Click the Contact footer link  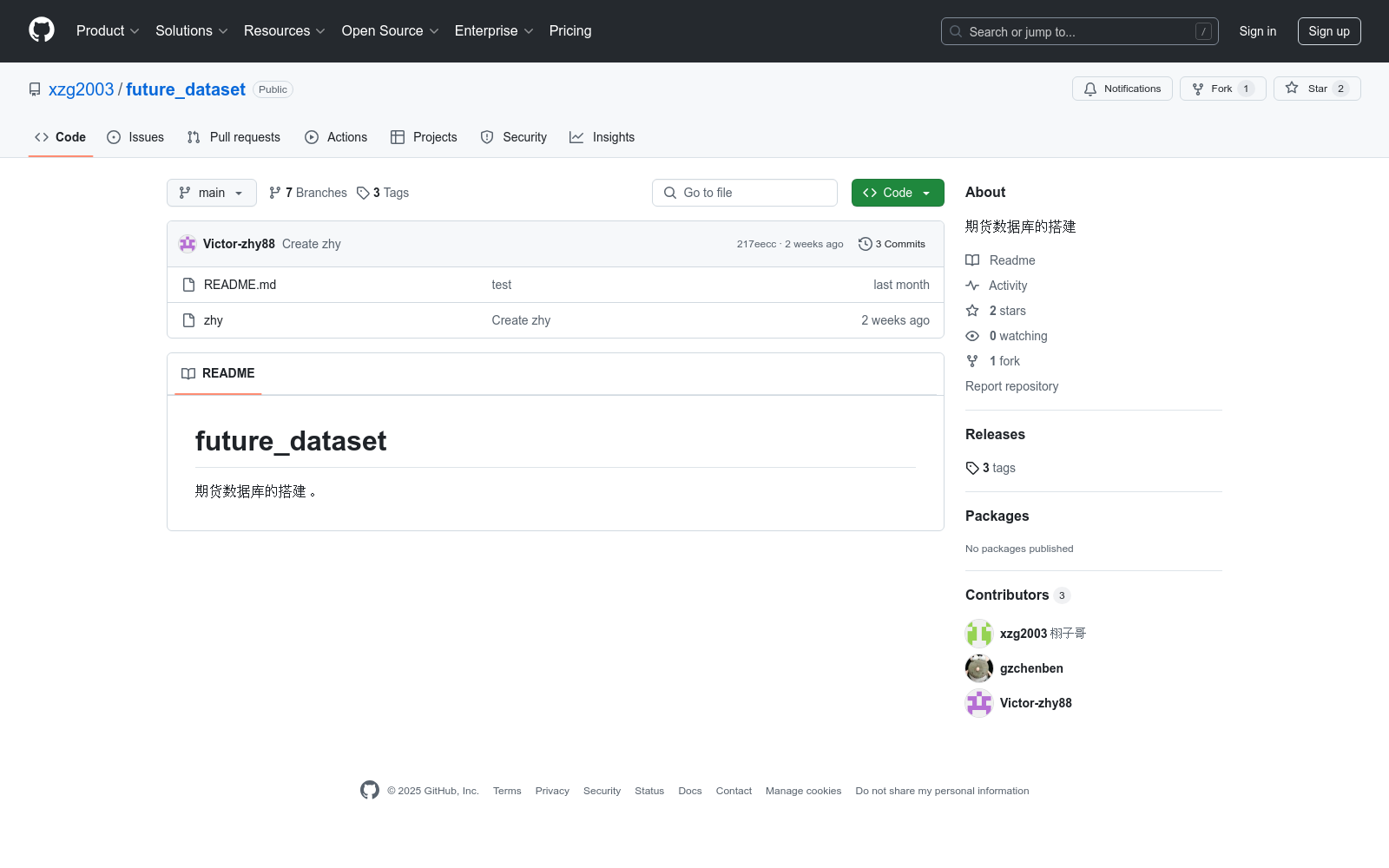734,791
